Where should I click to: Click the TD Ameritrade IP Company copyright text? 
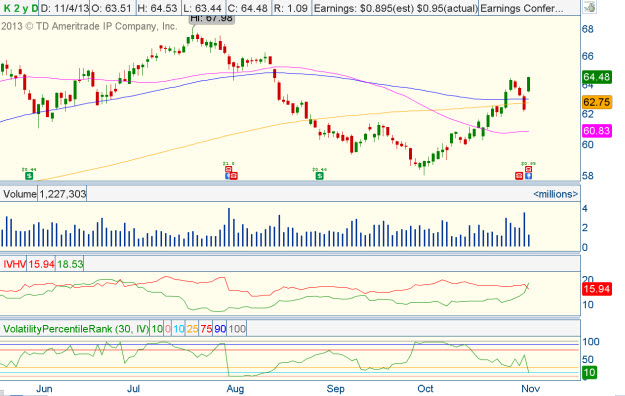coord(89,26)
